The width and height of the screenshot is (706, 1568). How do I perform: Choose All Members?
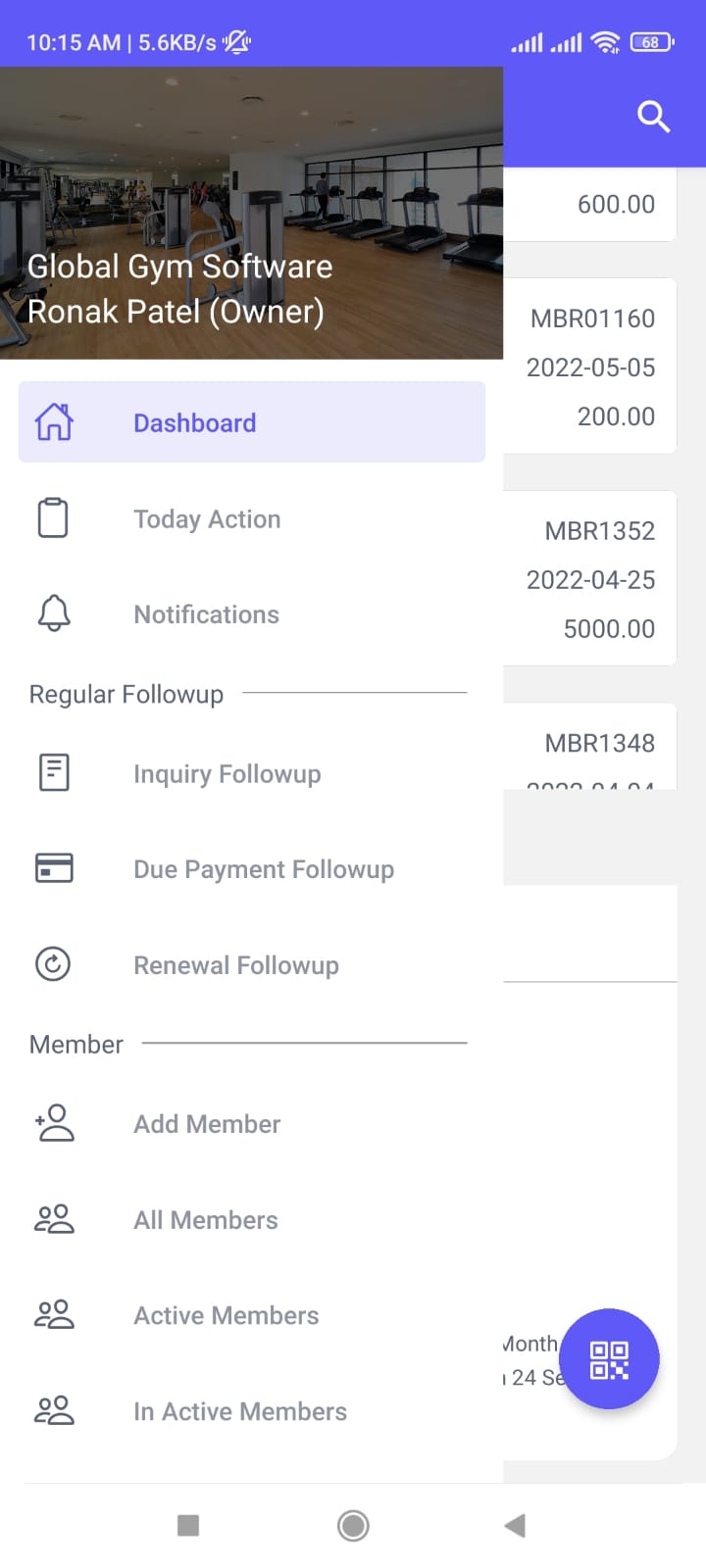point(252,1219)
